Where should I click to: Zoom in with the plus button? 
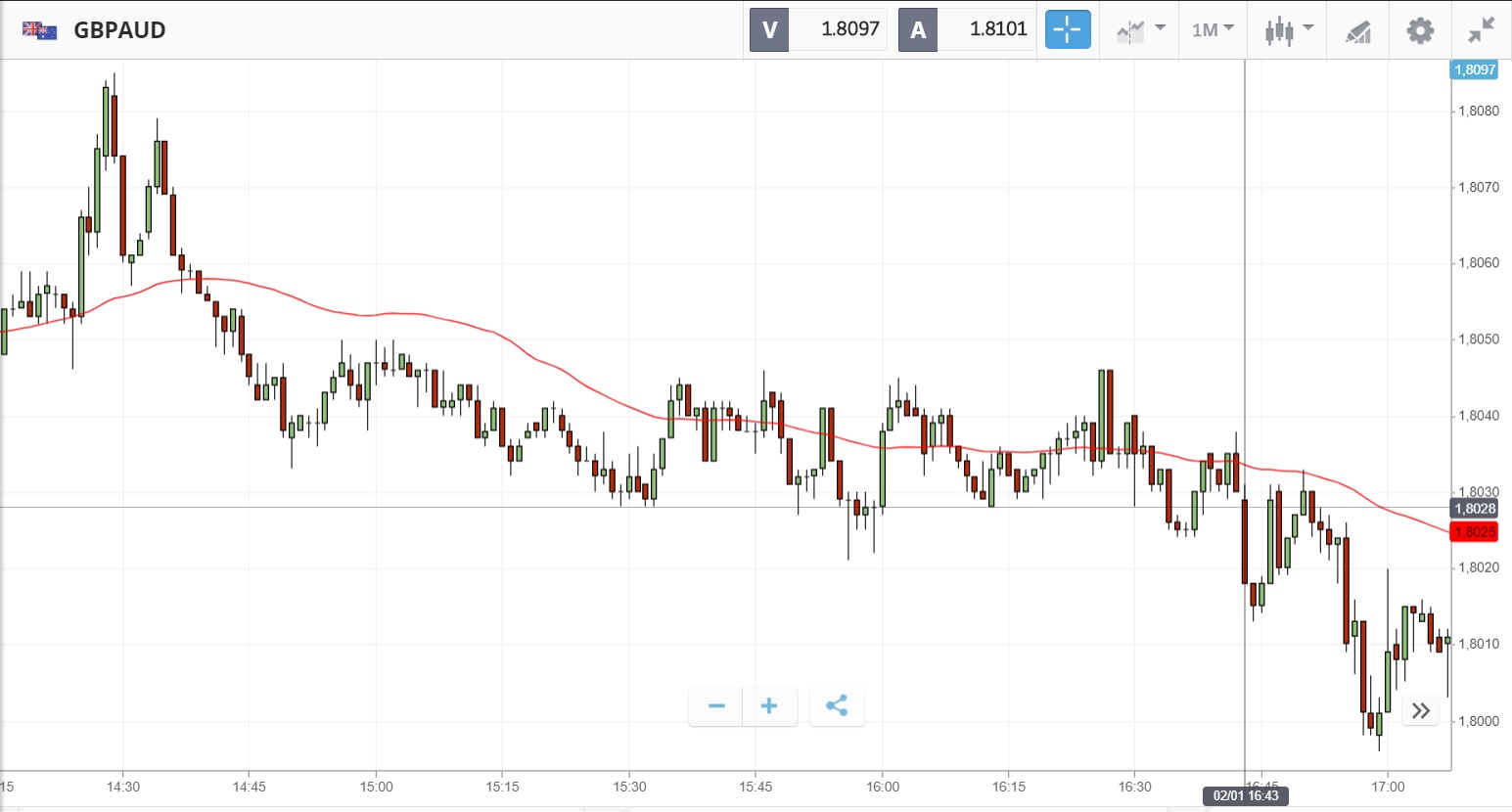[769, 706]
